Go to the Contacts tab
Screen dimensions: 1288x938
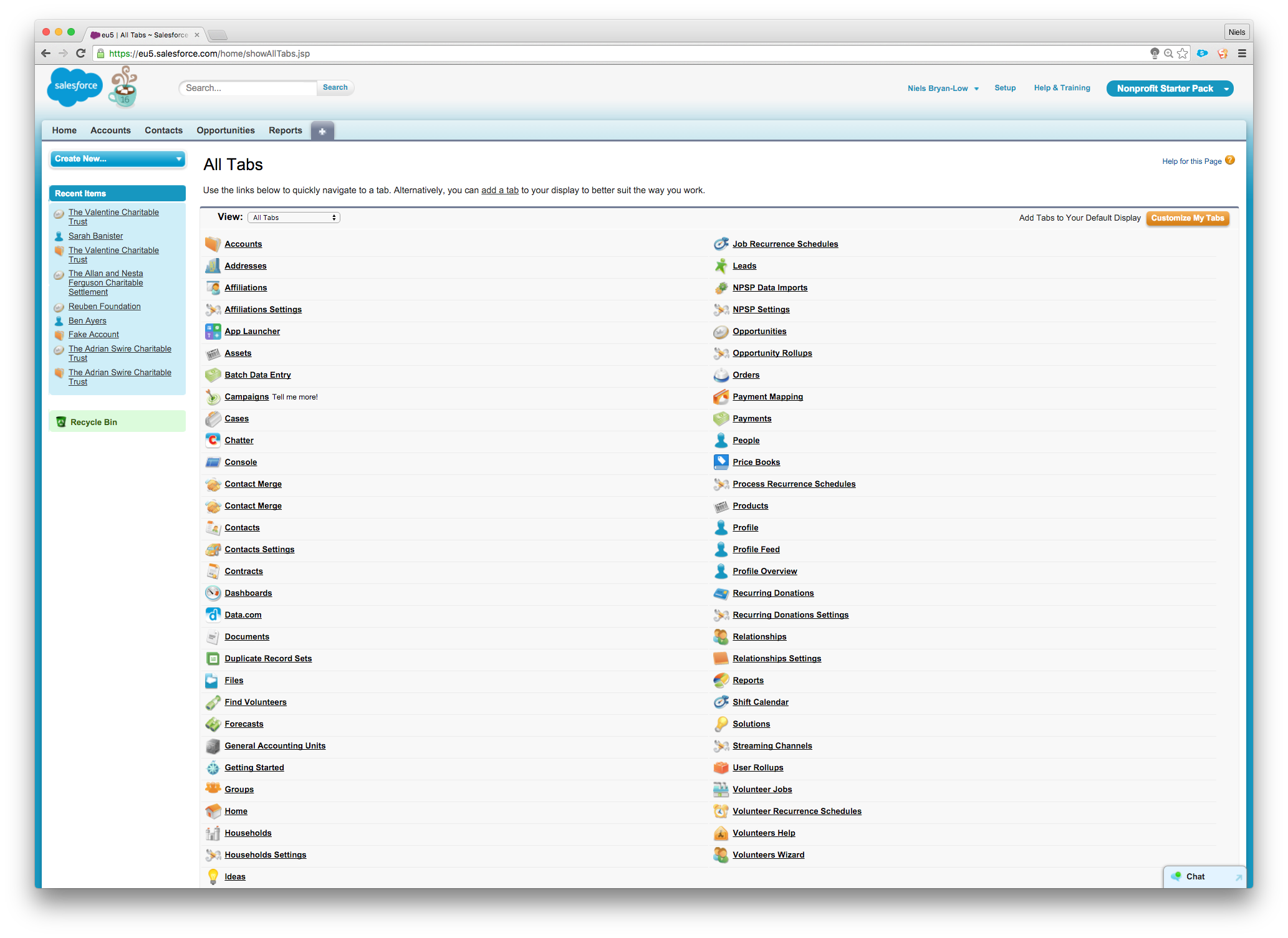coord(163,130)
